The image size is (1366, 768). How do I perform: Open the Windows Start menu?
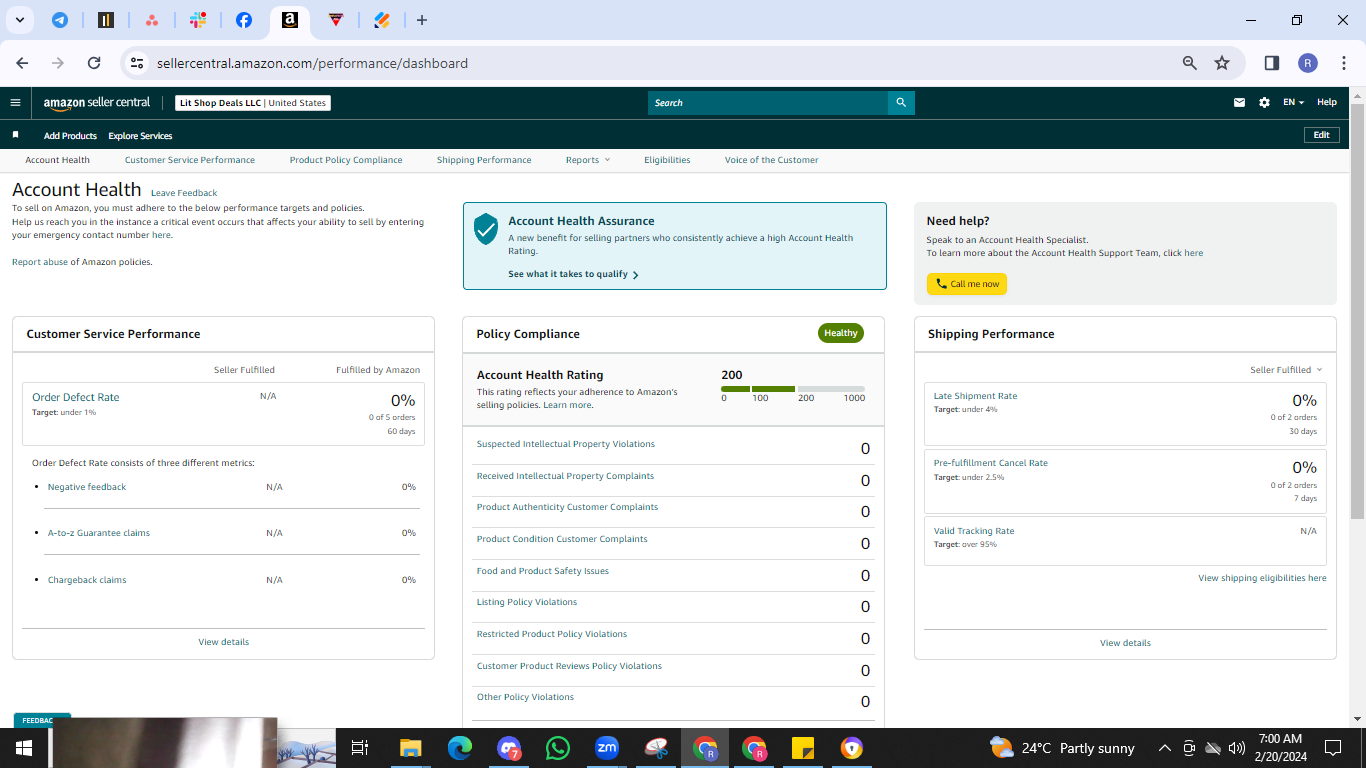coord(24,748)
